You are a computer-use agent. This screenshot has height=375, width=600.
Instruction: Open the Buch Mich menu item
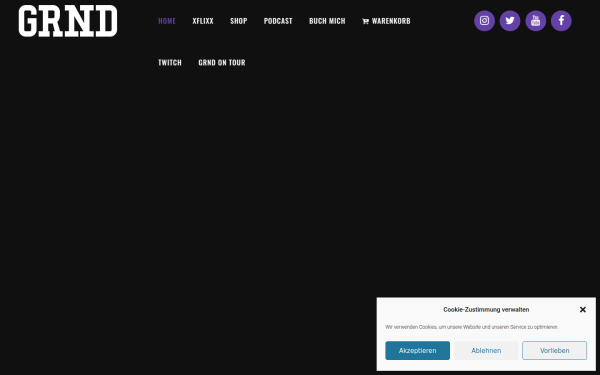point(327,21)
